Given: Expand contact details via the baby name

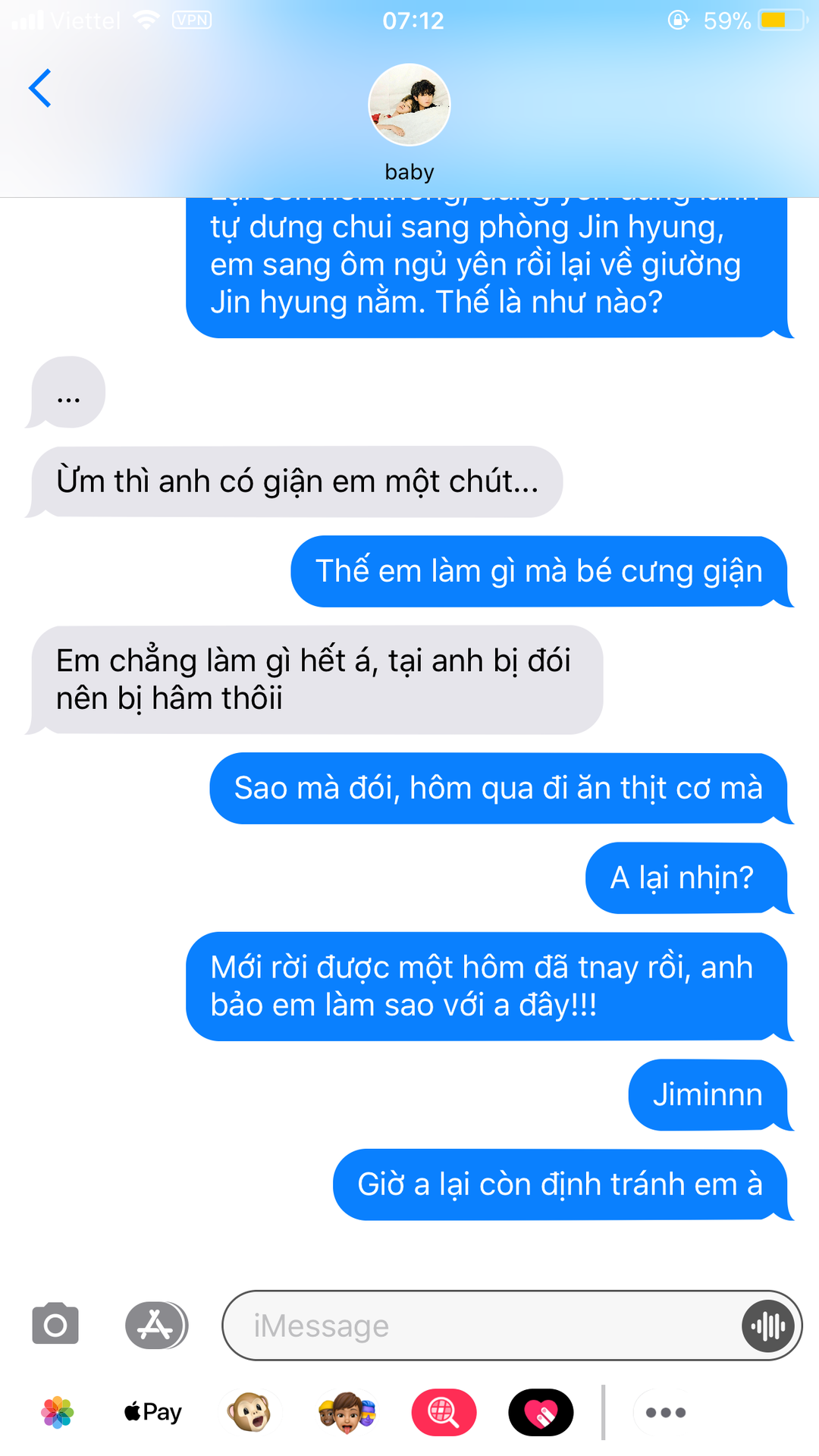Looking at the screenshot, I should (409, 172).
